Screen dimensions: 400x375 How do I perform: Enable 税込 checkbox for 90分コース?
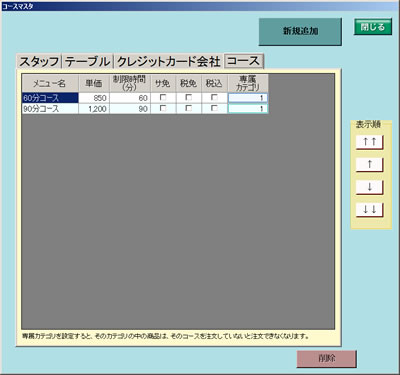click(x=214, y=108)
